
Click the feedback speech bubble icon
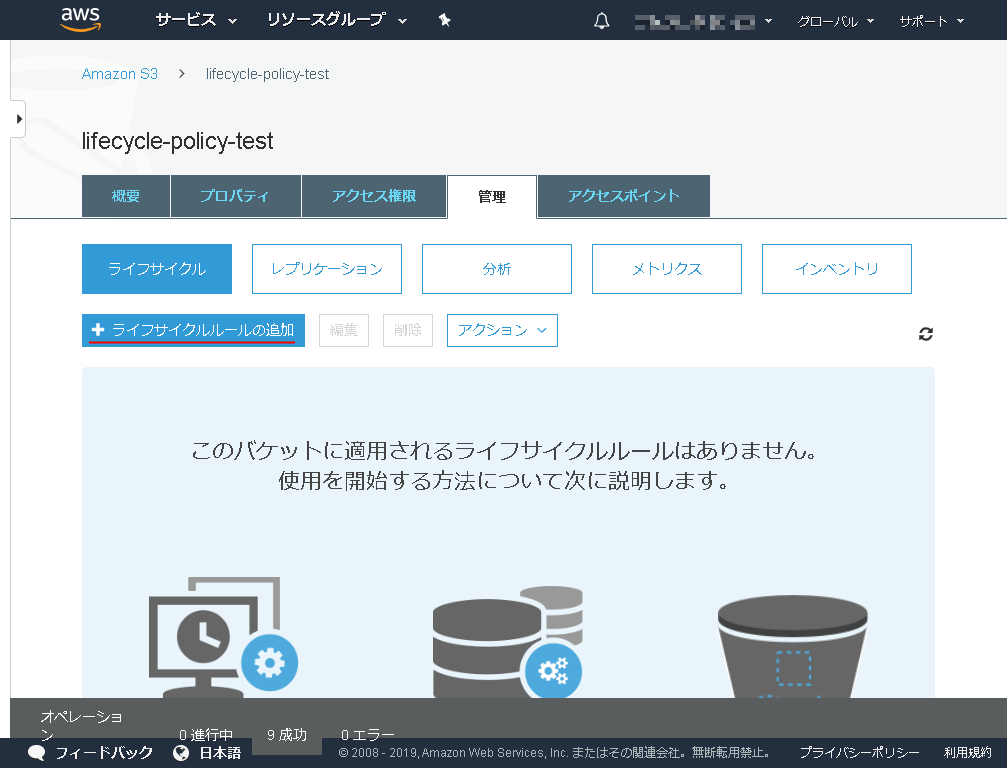(x=37, y=753)
